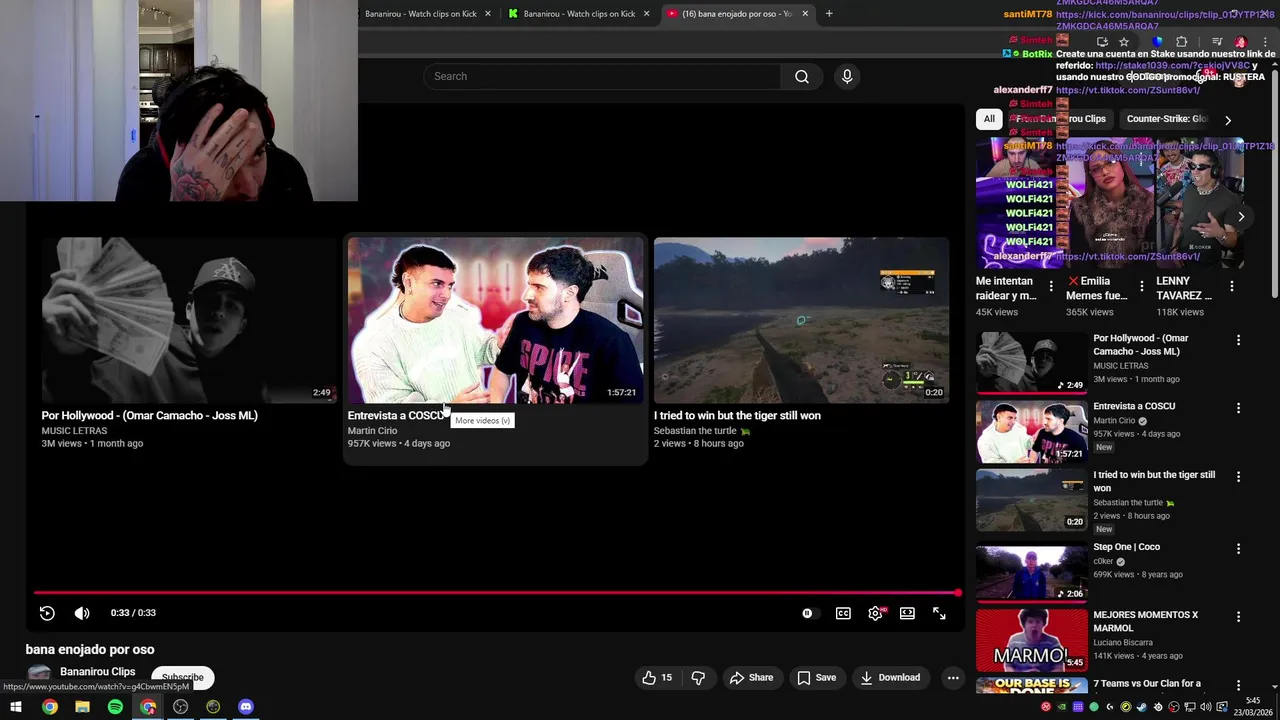The image size is (1280, 720).
Task: Open the Chrome three-dot menu
Action: (1265, 42)
